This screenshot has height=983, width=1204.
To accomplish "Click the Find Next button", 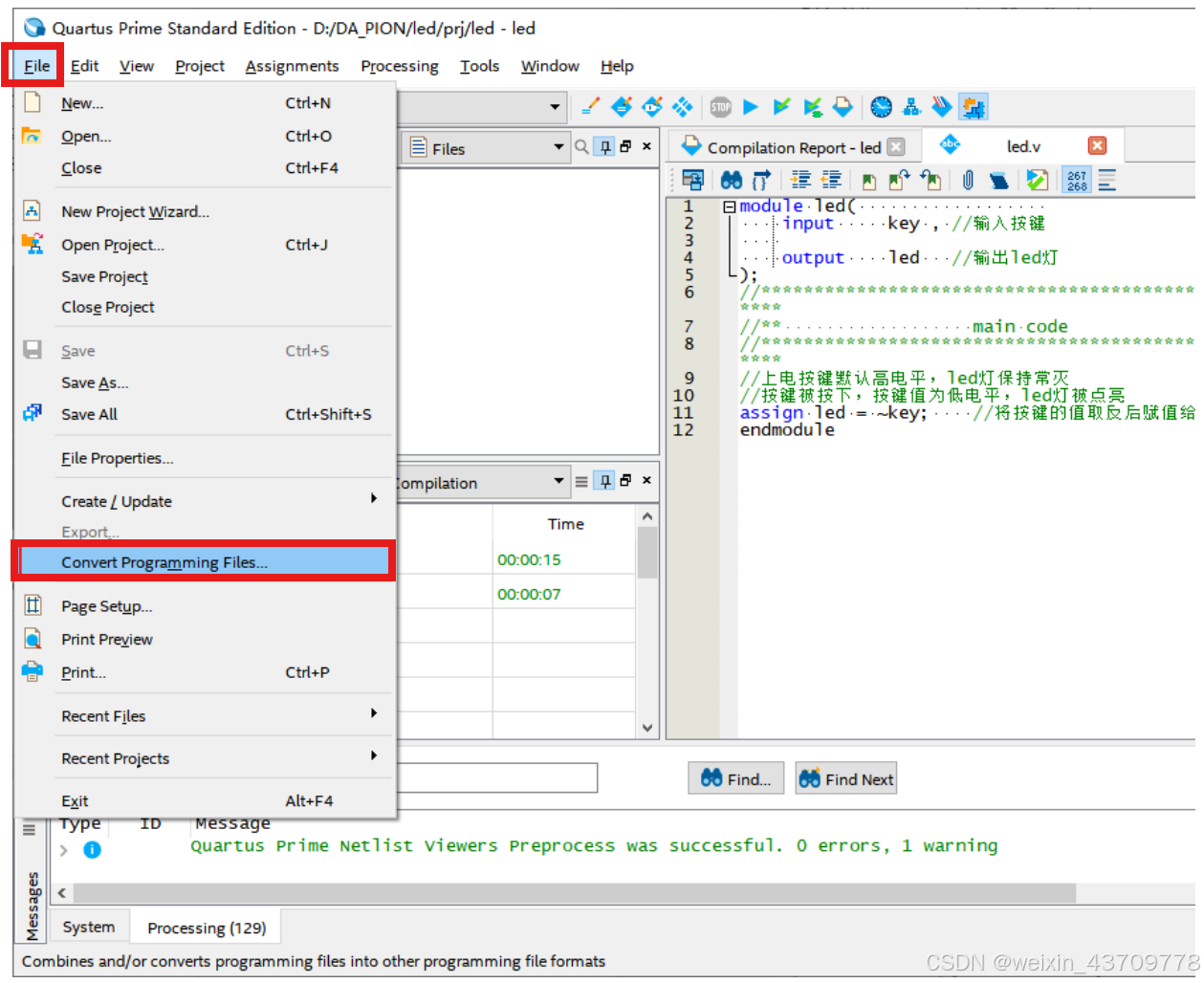I will point(846,778).
